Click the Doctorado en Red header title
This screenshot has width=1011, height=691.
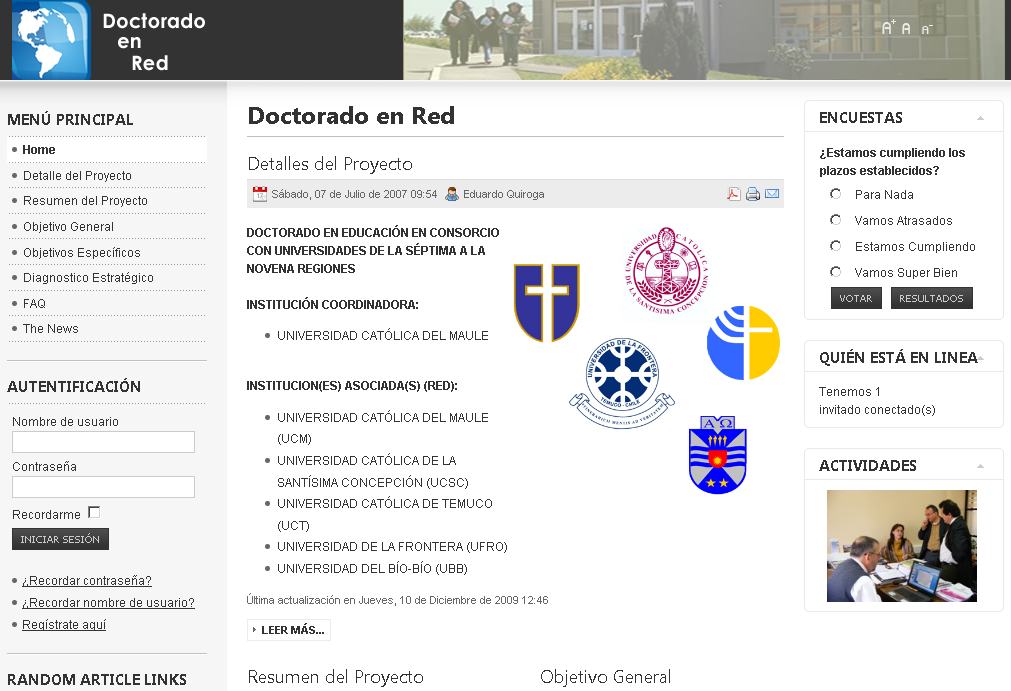click(154, 42)
